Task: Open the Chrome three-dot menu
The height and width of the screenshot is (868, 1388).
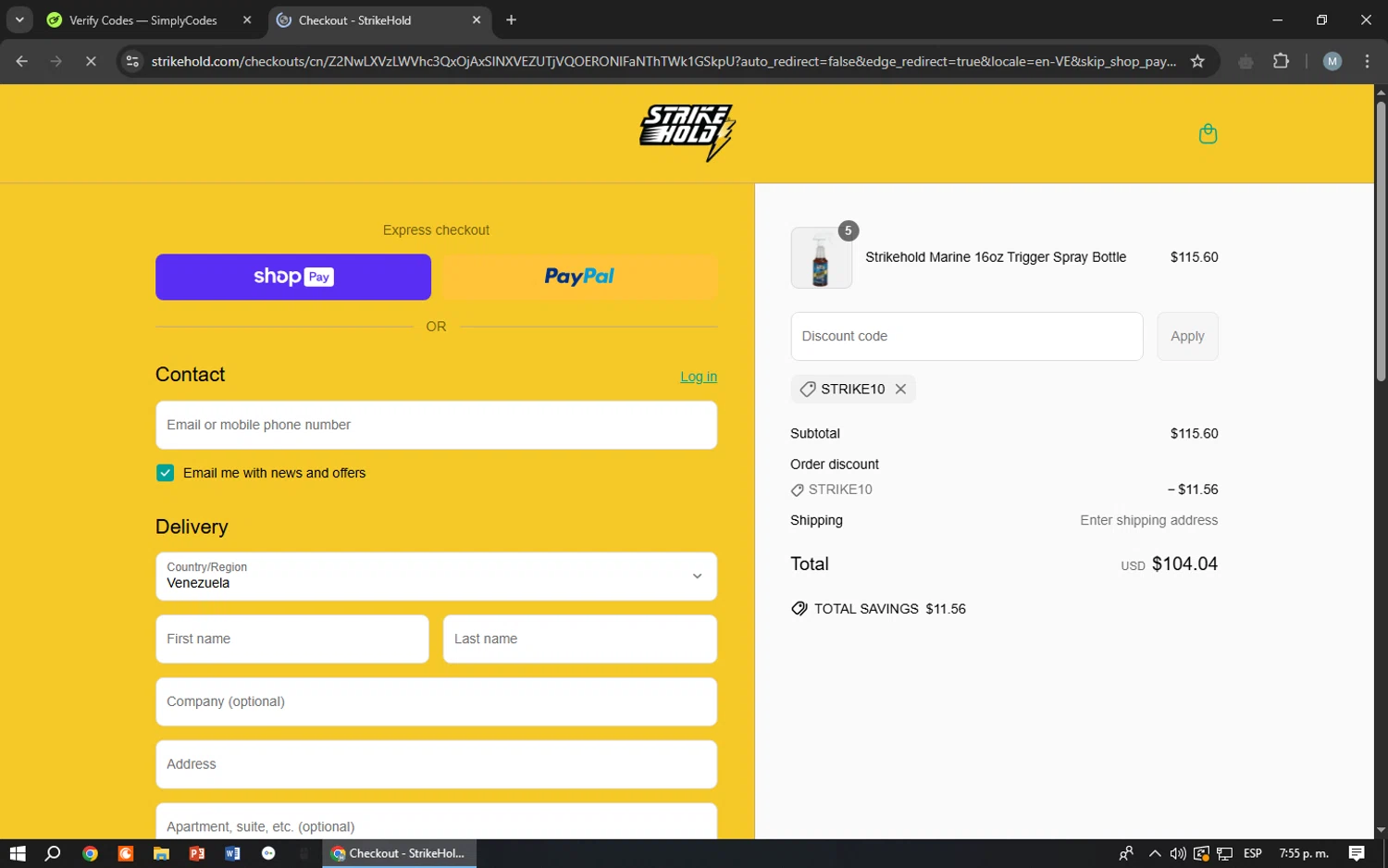Action: [x=1368, y=61]
